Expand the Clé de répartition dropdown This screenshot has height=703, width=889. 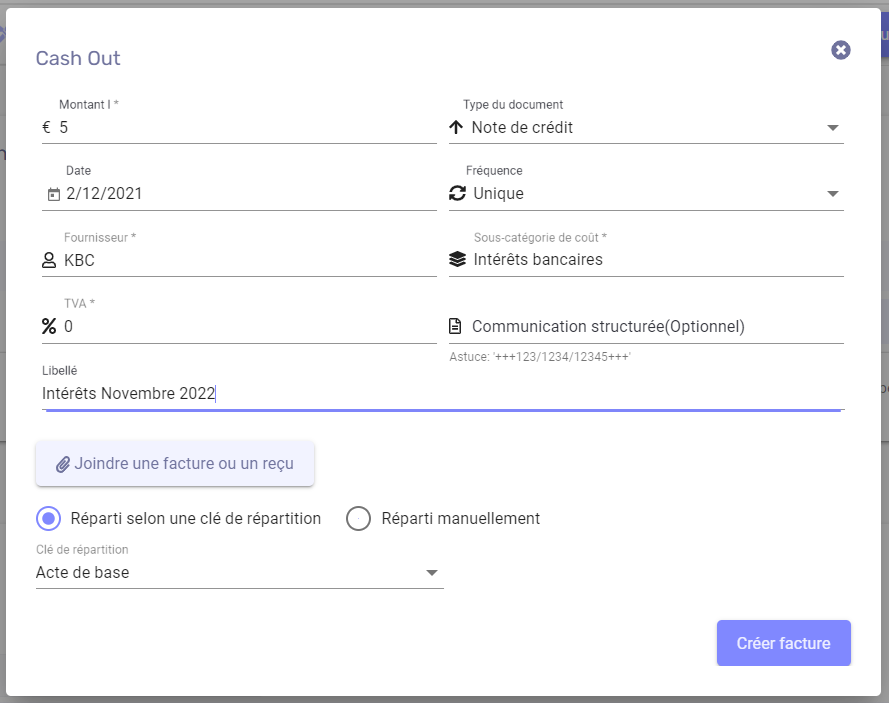point(239,573)
